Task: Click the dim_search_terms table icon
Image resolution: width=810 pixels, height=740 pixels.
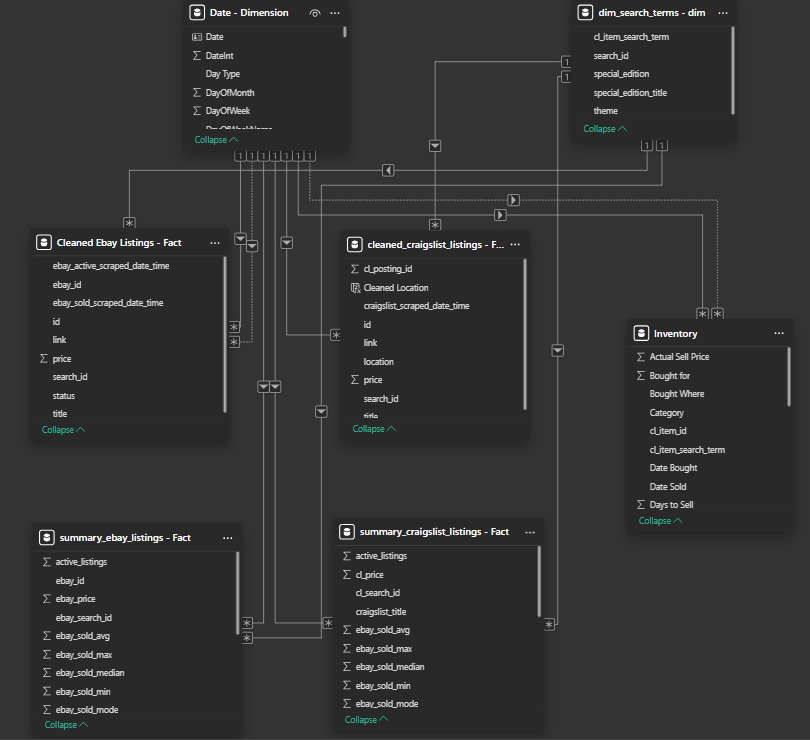Action: point(585,12)
